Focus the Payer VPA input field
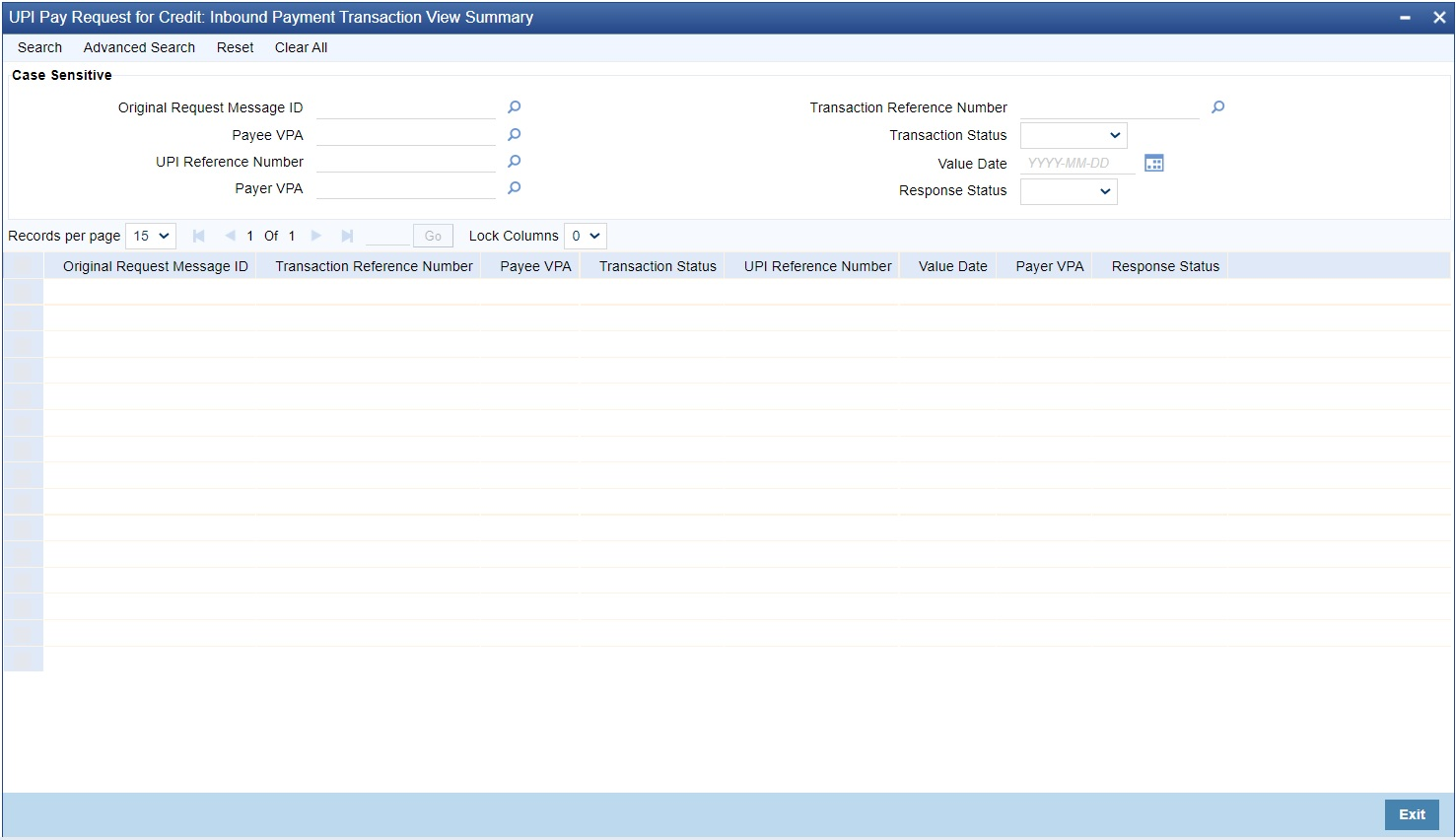 coord(406,188)
